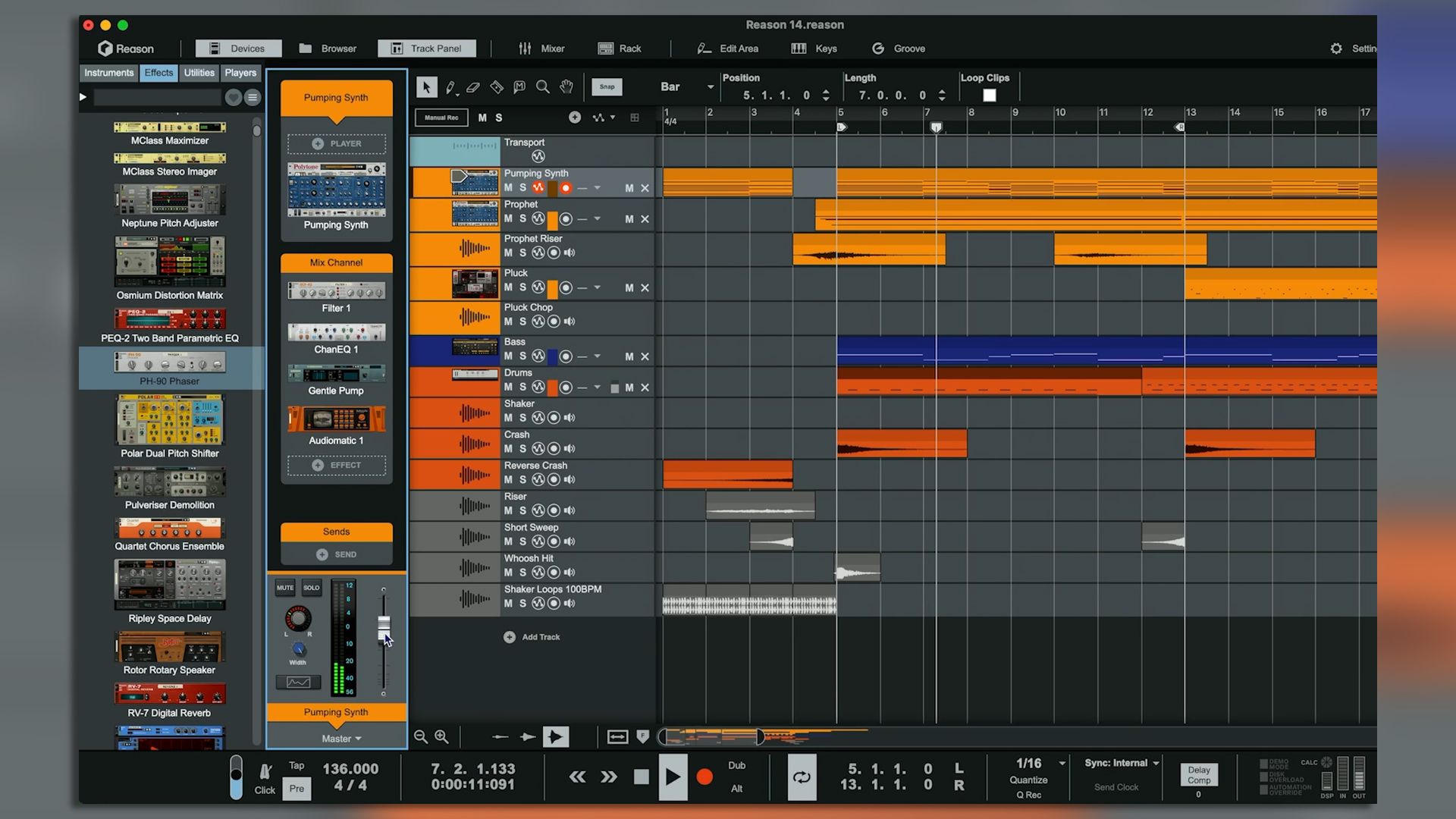Image resolution: width=1456 pixels, height=819 pixels.
Task: Click the Manual Rec button
Action: 441,118
